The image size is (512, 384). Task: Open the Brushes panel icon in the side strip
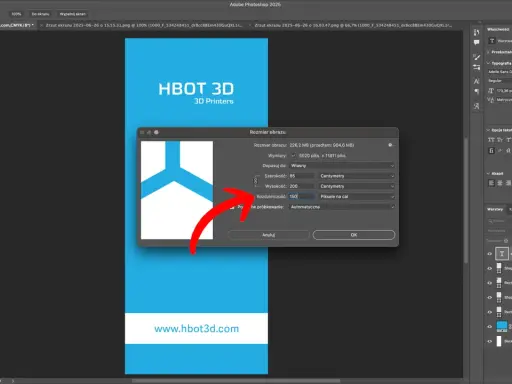point(476,57)
